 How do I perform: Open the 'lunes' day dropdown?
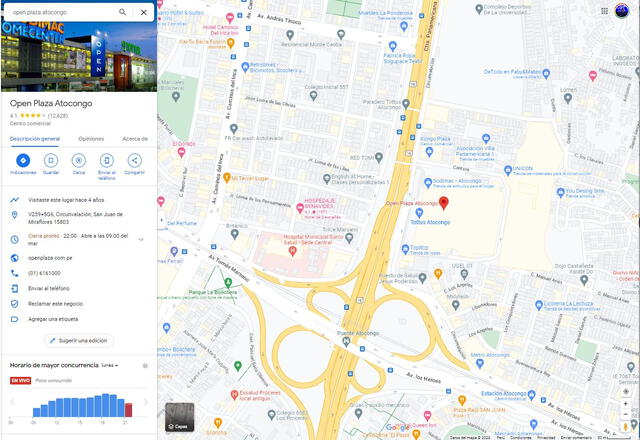[110, 365]
